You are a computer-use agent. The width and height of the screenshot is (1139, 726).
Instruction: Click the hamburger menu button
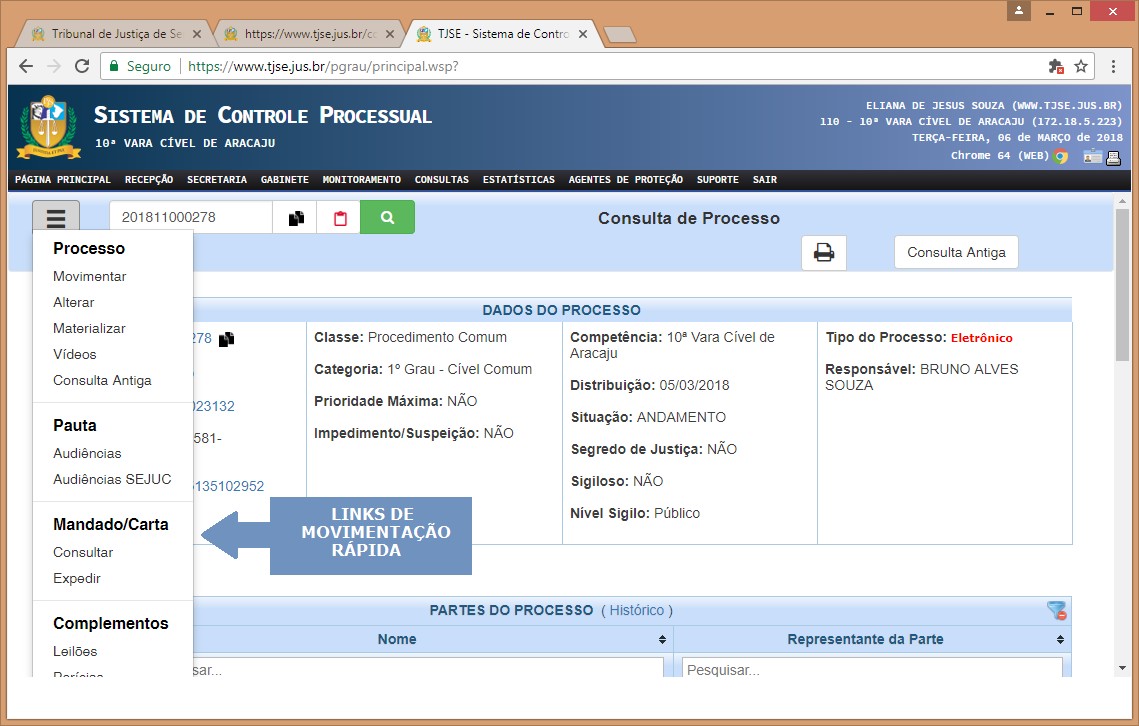click(55, 218)
